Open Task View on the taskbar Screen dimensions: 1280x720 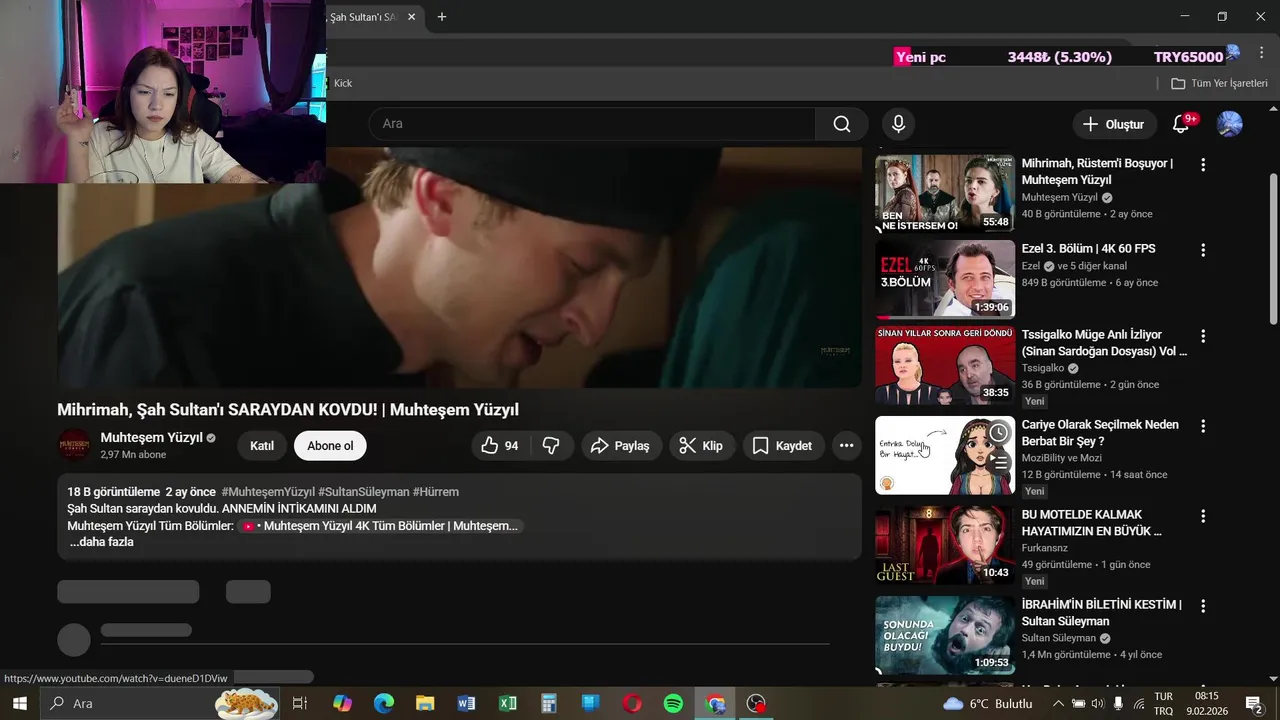click(299, 703)
